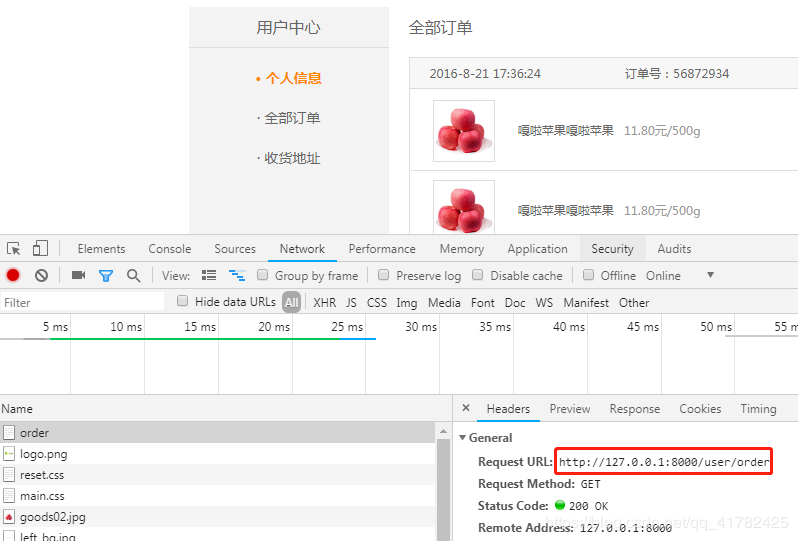Check the Offline checkbox
The width and height of the screenshot is (798, 541).
click(588, 275)
